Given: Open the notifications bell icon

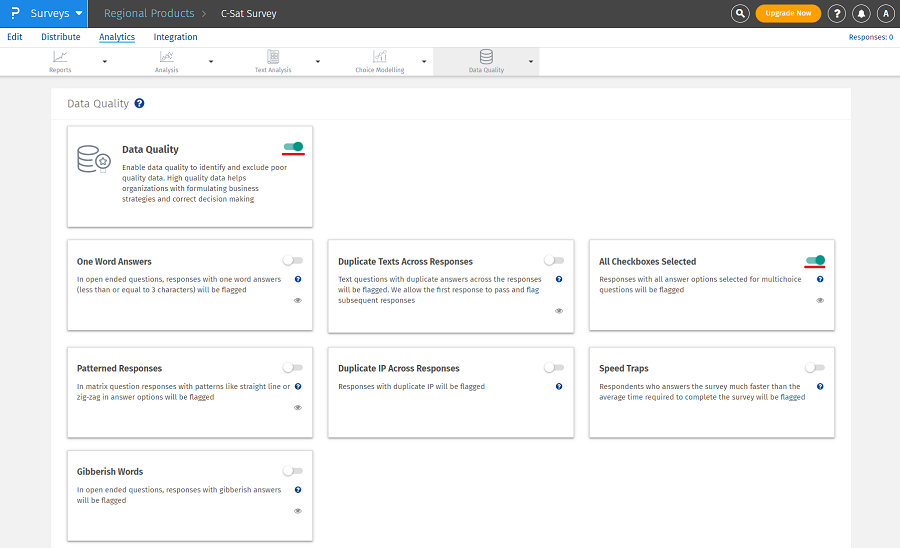Looking at the screenshot, I should 861,14.
